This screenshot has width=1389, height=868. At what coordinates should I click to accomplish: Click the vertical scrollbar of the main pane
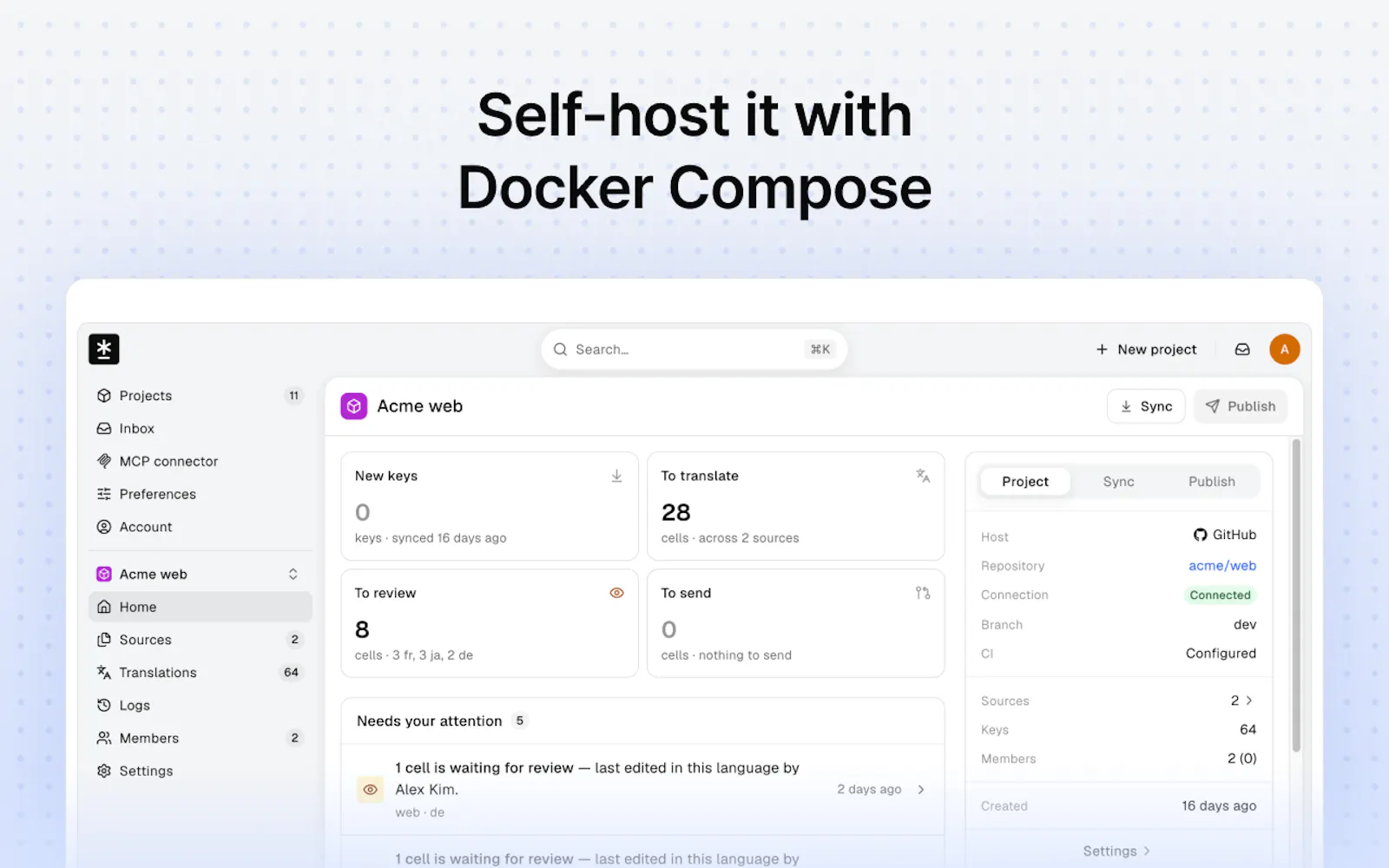(x=1296, y=595)
